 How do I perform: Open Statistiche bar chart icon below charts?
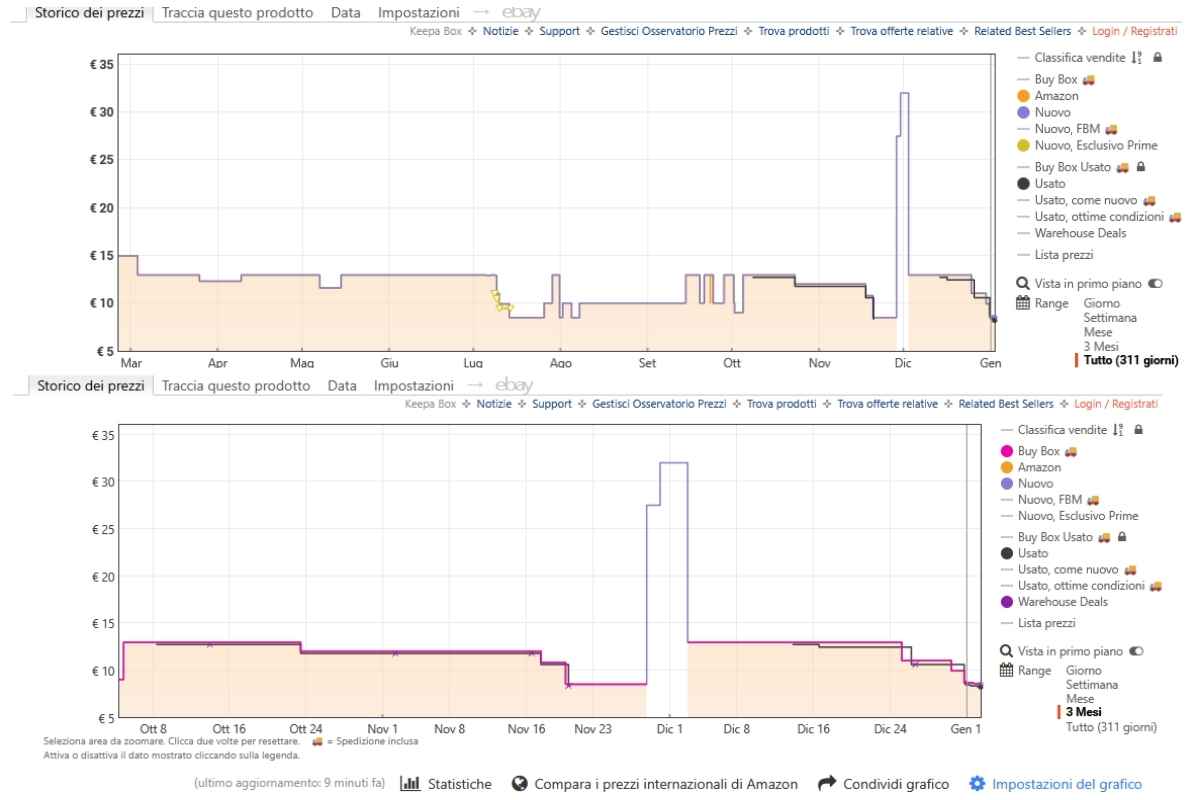coord(411,783)
